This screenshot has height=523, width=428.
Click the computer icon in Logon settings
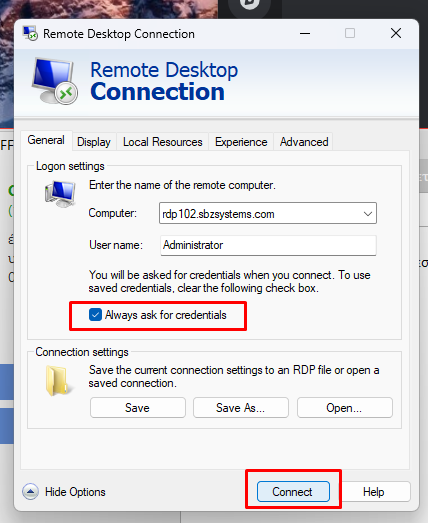click(x=60, y=194)
